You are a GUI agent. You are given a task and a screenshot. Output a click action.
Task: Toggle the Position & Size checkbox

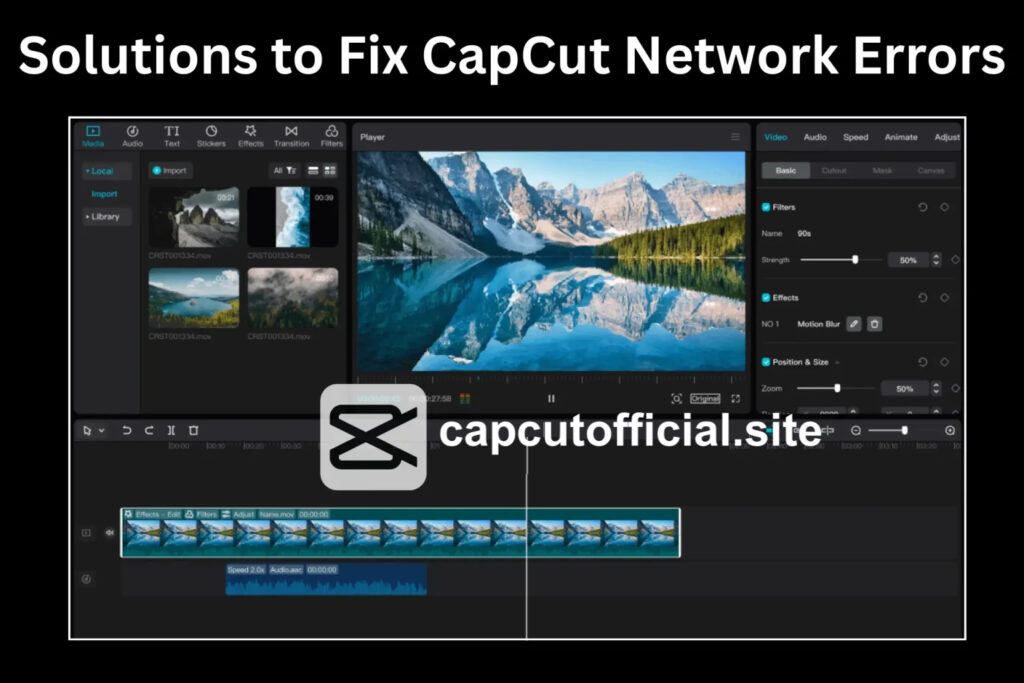tap(766, 361)
